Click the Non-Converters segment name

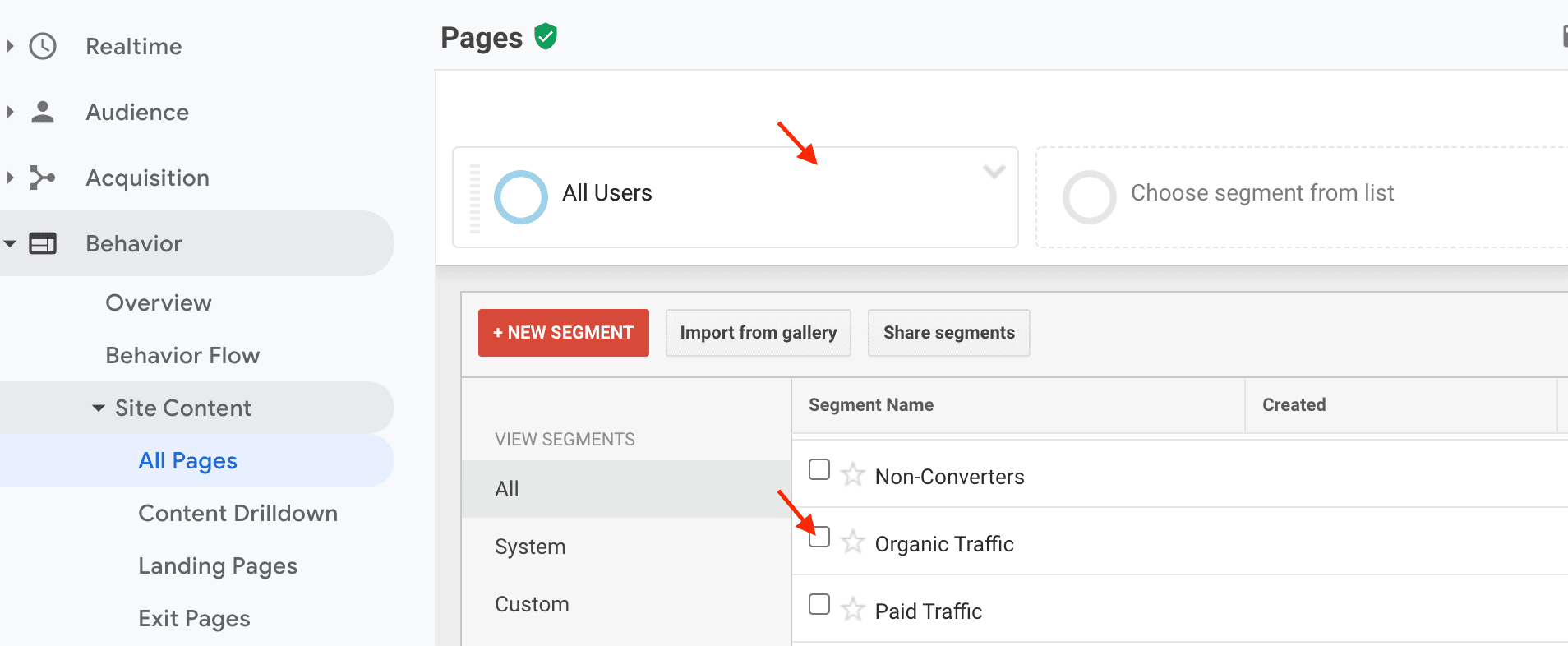coord(950,477)
